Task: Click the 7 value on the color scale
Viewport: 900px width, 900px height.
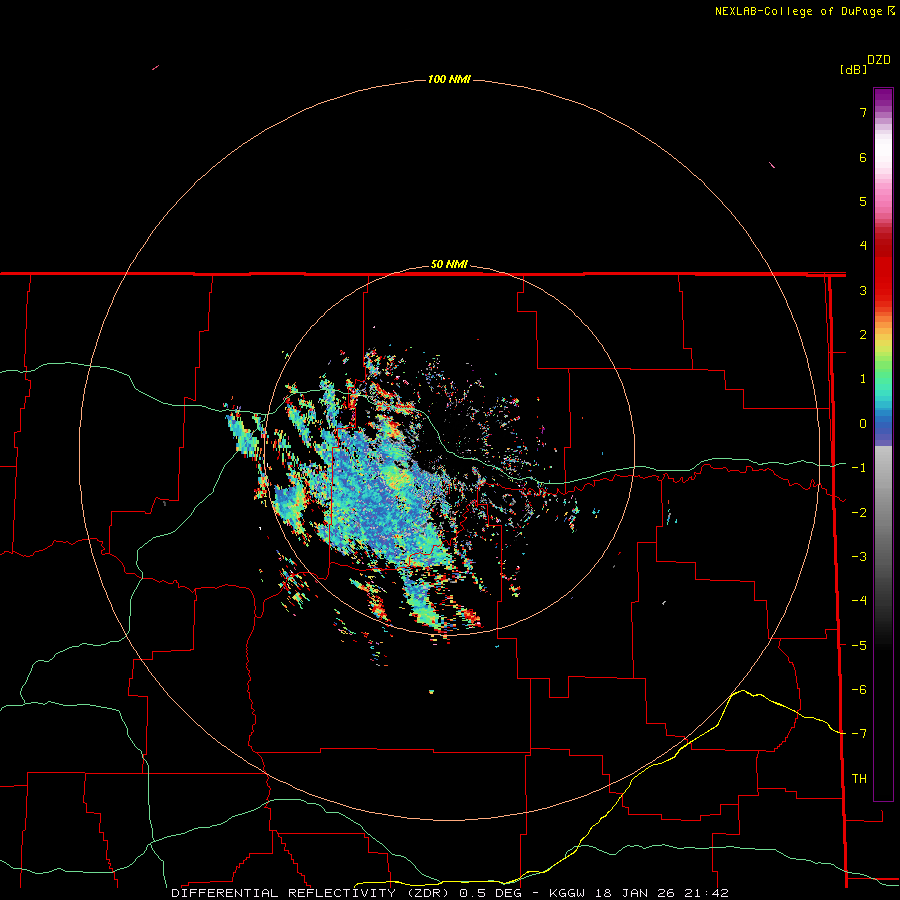Action: tap(863, 112)
